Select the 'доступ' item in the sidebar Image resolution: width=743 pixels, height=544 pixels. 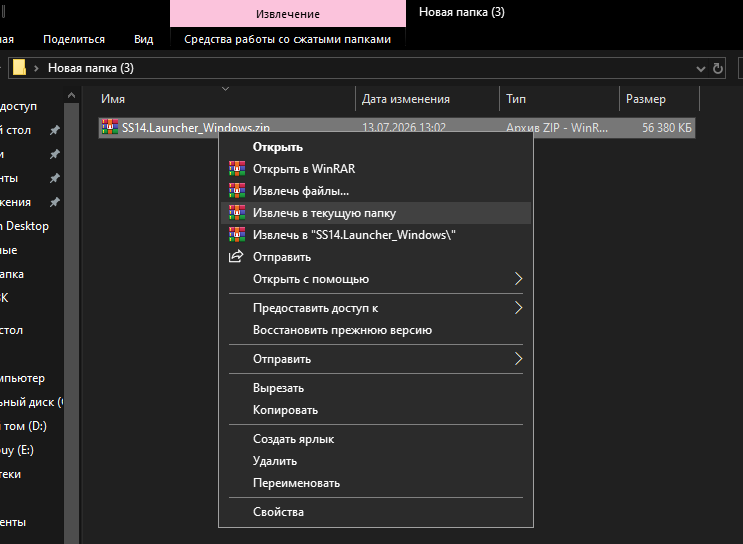point(18,106)
